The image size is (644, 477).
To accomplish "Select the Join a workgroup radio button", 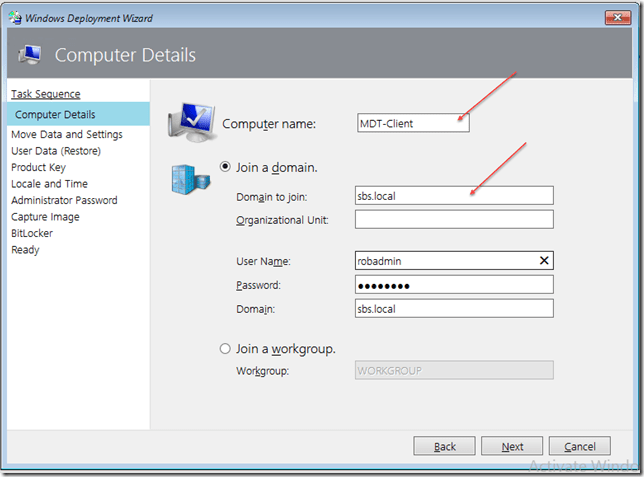I will click(225, 349).
